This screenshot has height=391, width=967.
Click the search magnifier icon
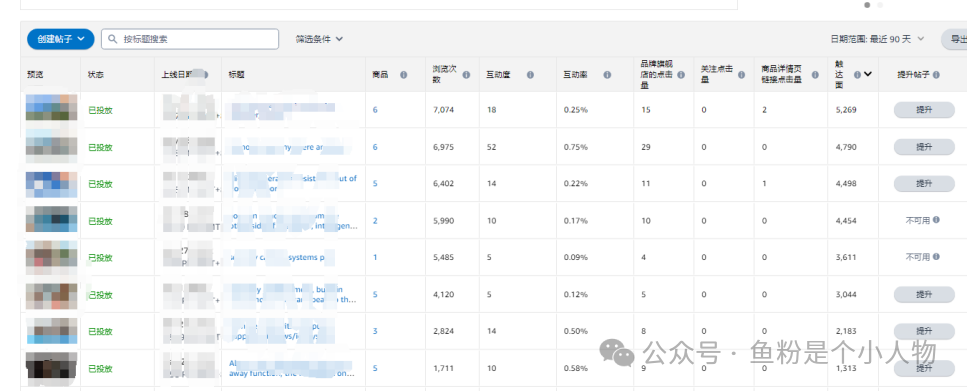point(113,39)
